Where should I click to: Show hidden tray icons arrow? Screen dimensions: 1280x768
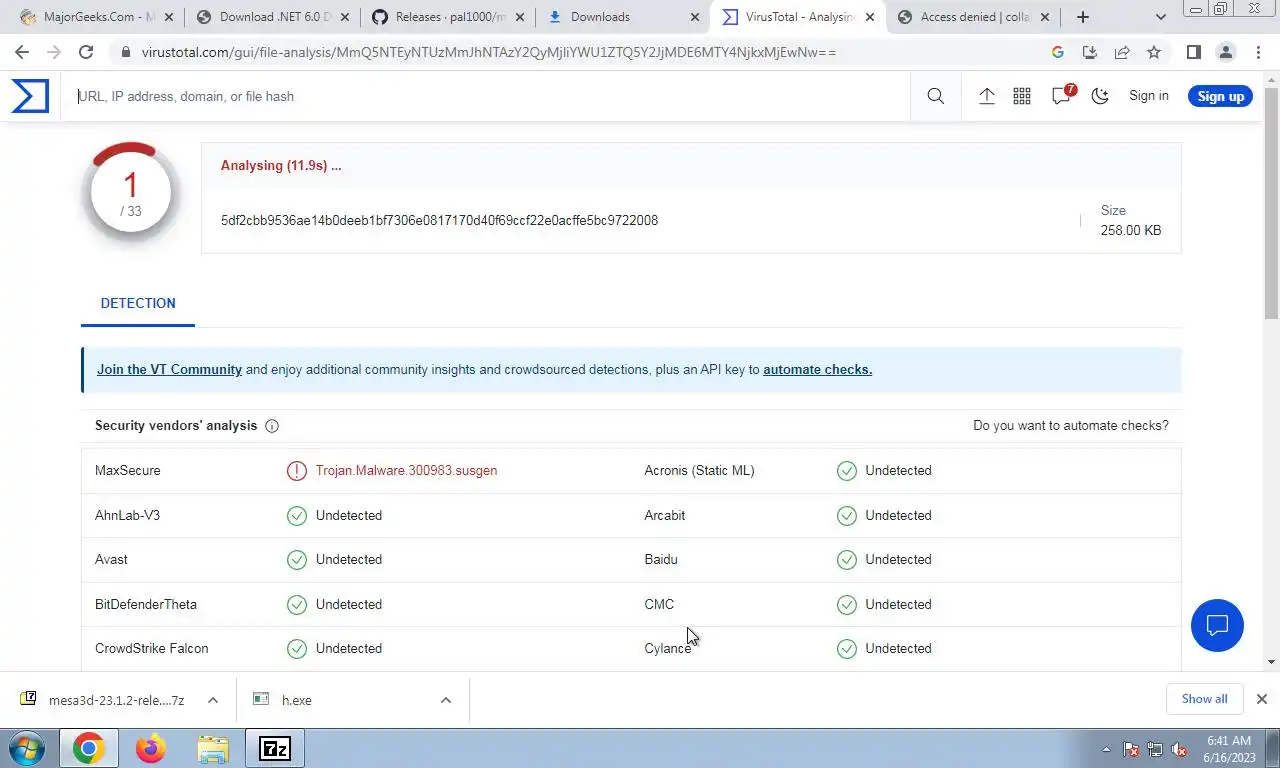1106,749
